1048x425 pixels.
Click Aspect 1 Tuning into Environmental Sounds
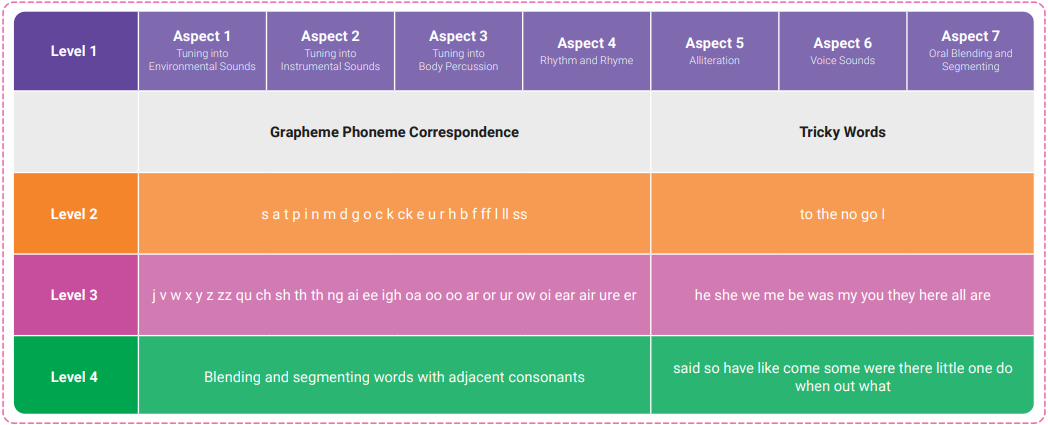pyautogui.click(x=202, y=51)
